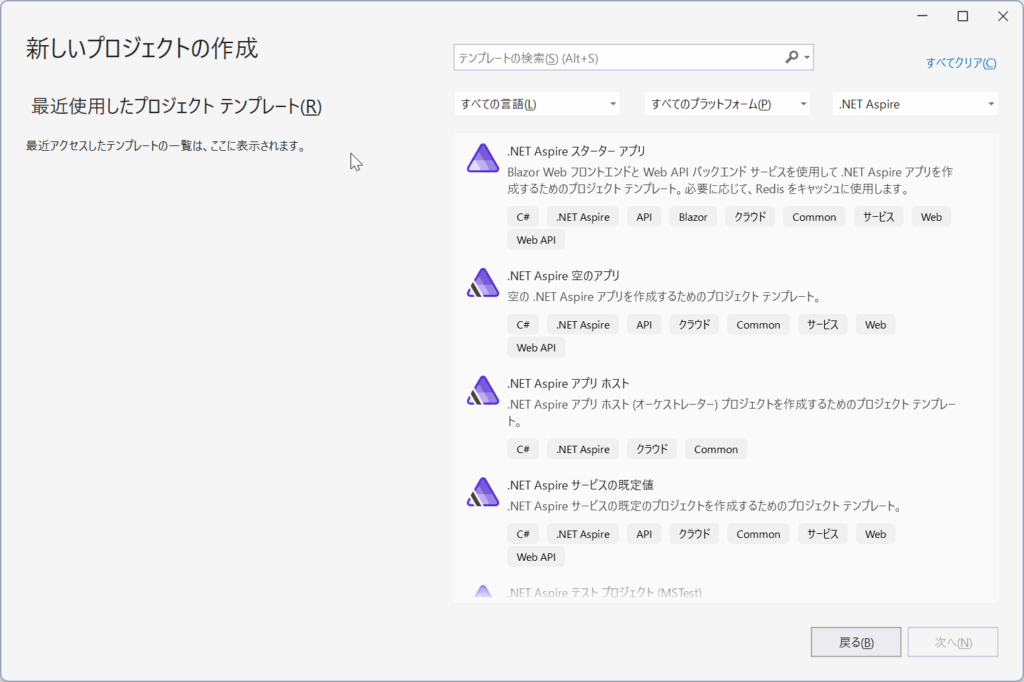The width and height of the screenshot is (1024, 682).
Task: Click the サービス tag under サービスの既定値
Action: [x=822, y=534]
